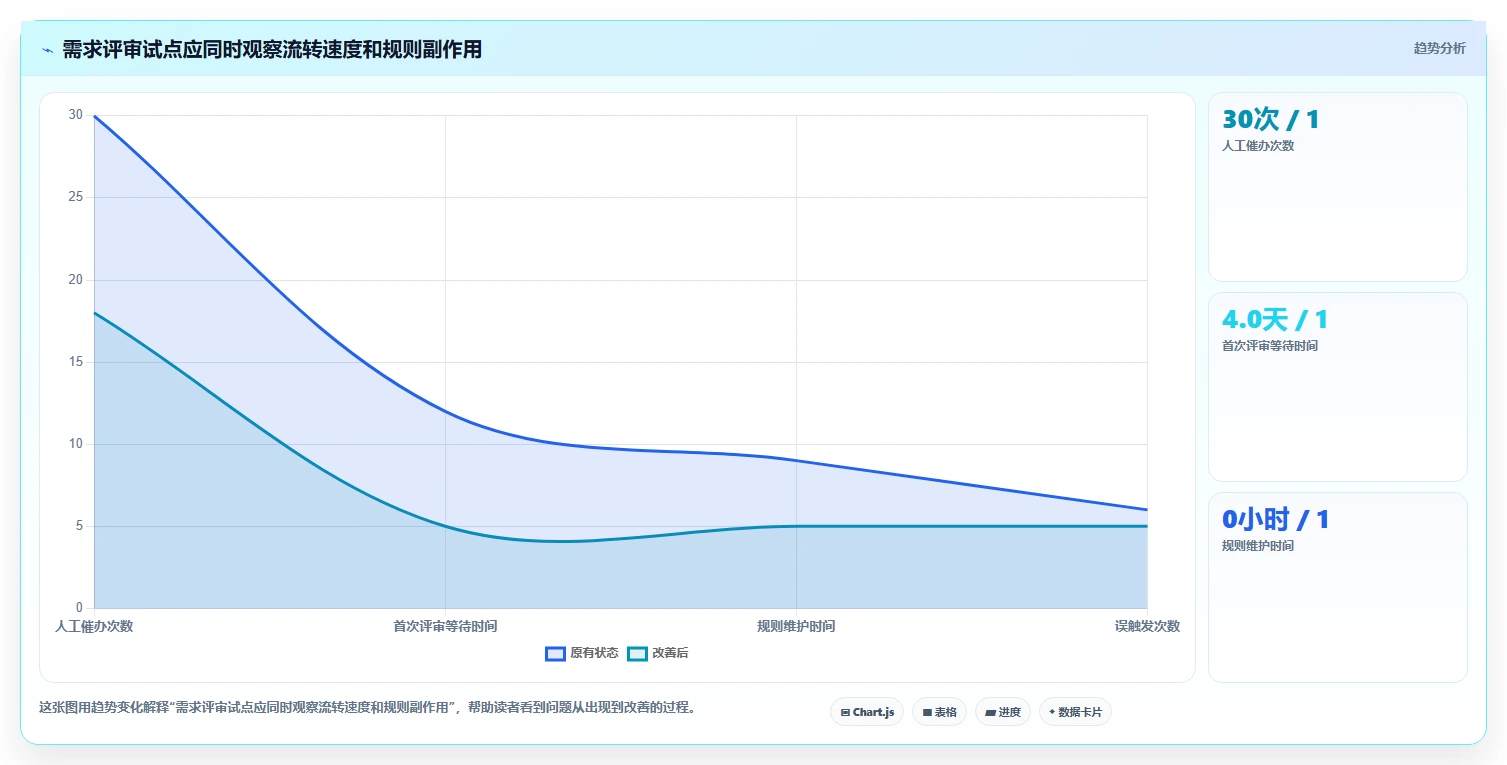Viewport: 1507px width, 765px height.
Task: Click the y-axis value 25
Action: coord(76,197)
